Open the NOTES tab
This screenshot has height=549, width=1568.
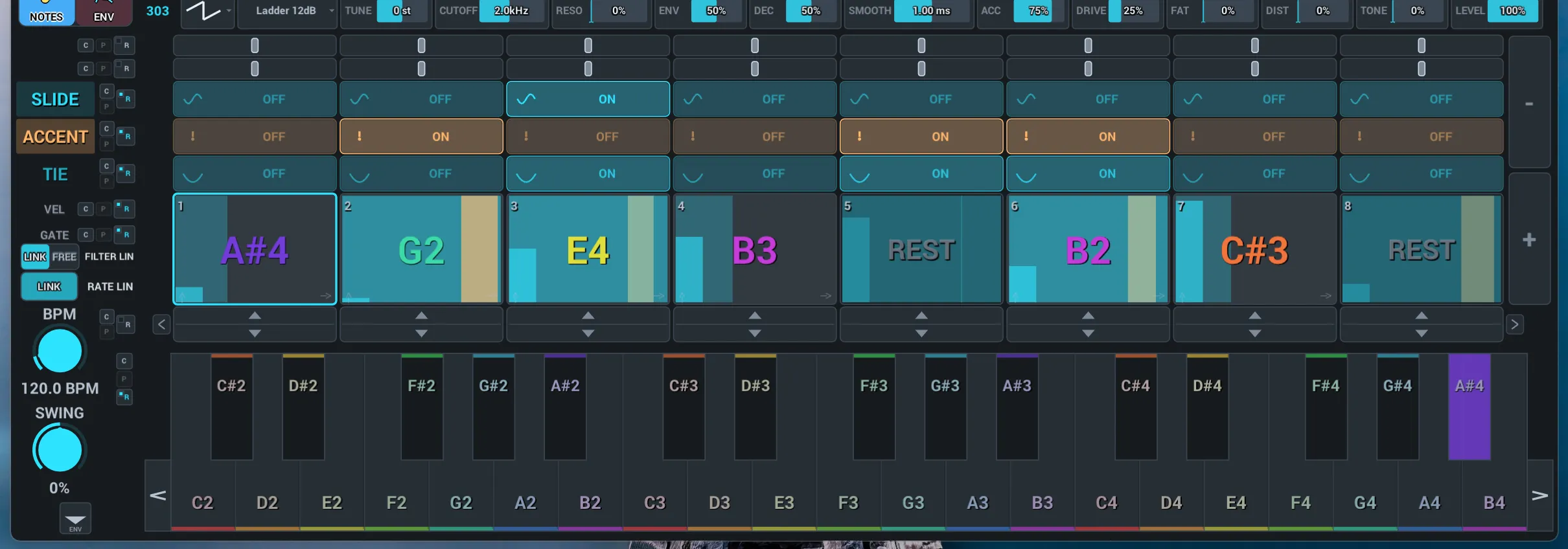pyautogui.click(x=47, y=12)
